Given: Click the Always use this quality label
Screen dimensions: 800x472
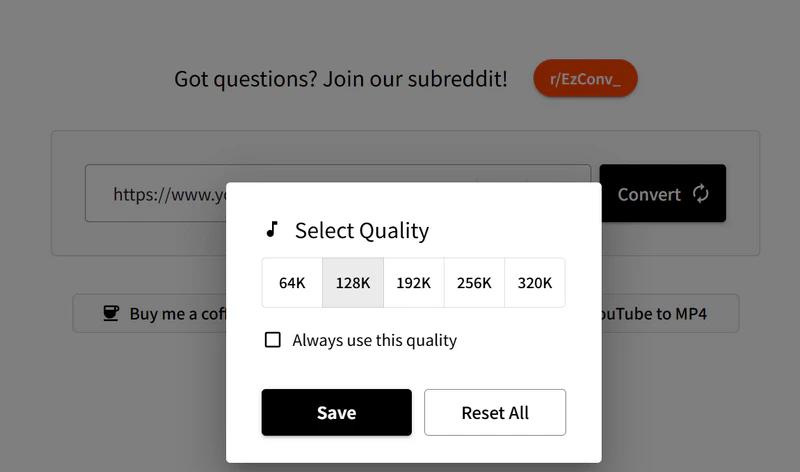Looking at the screenshot, I should (374, 340).
